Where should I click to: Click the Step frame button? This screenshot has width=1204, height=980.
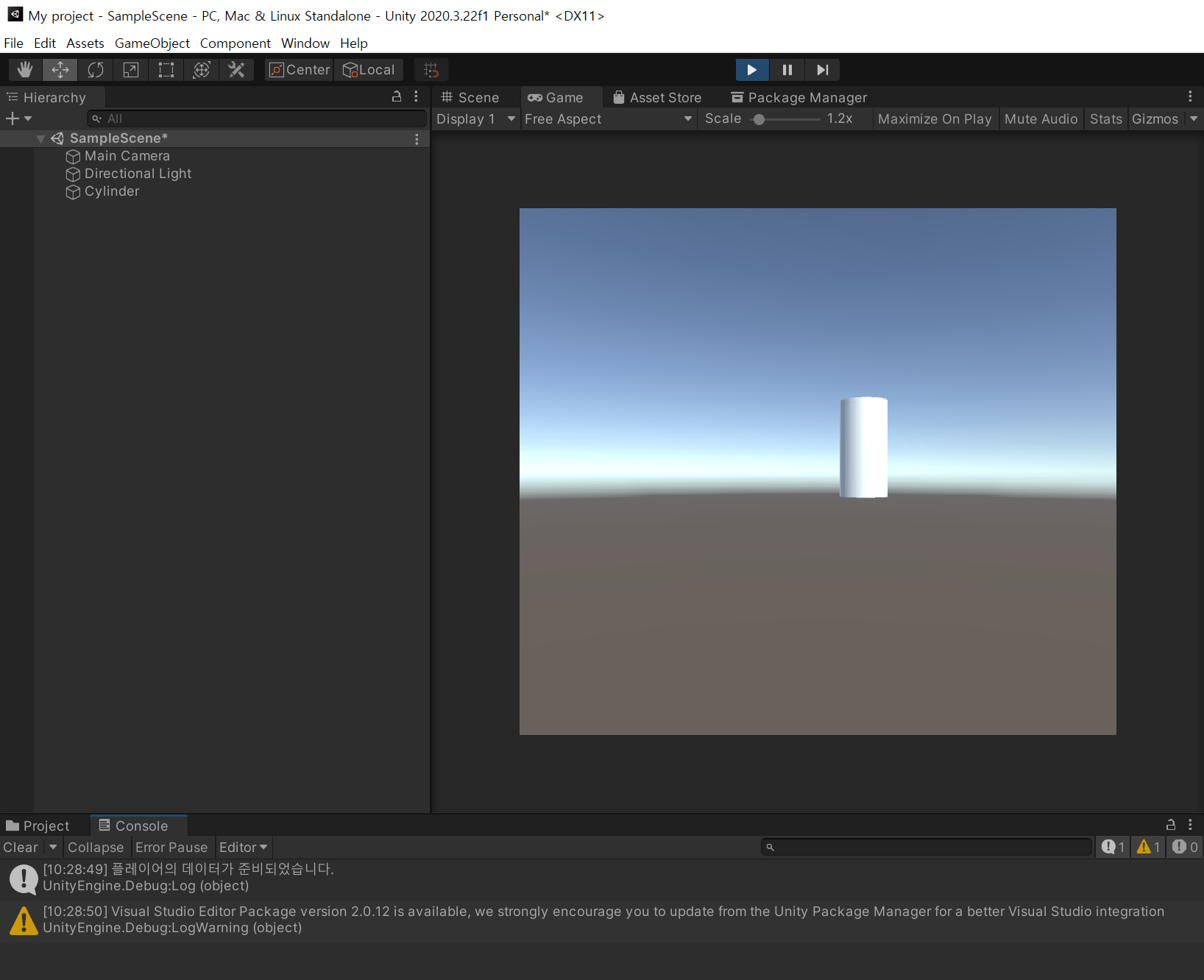[x=823, y=70]
